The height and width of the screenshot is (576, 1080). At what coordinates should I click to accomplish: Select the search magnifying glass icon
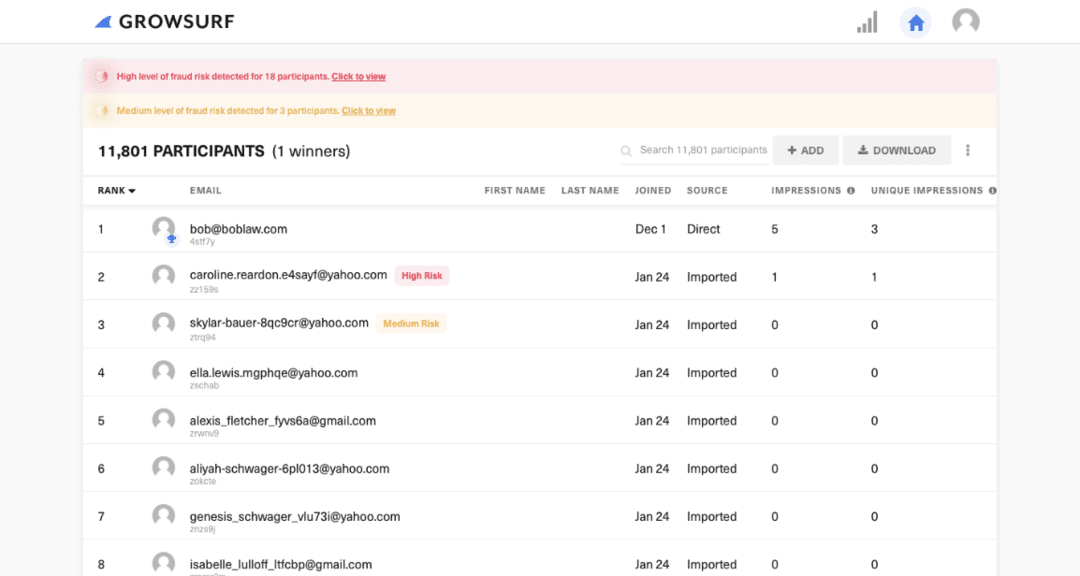pyautogui.click(x=625, y=150)
